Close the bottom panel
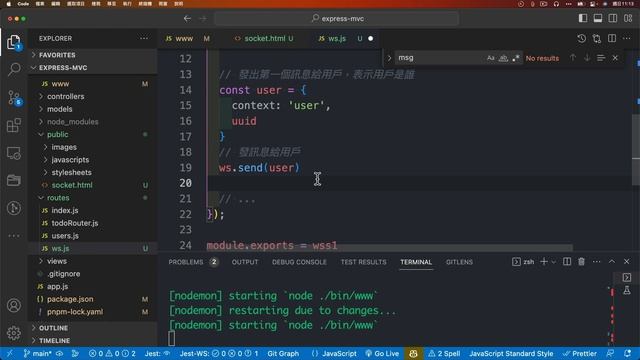This screenshot has height=360, width=640. pyautogui.click(x=627, y=262)
